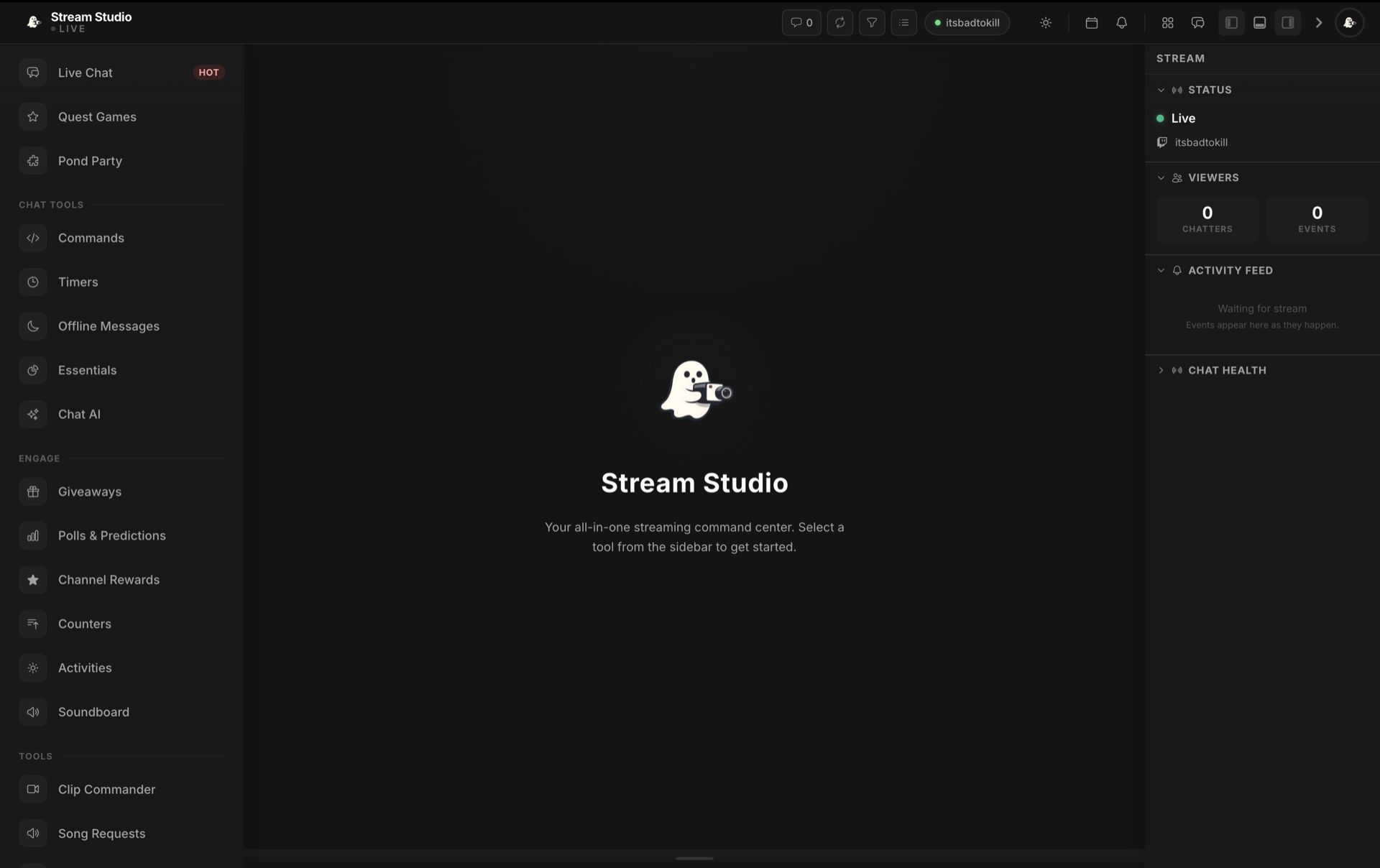Open Essentials in sidebar

click(x=122, y=370)
